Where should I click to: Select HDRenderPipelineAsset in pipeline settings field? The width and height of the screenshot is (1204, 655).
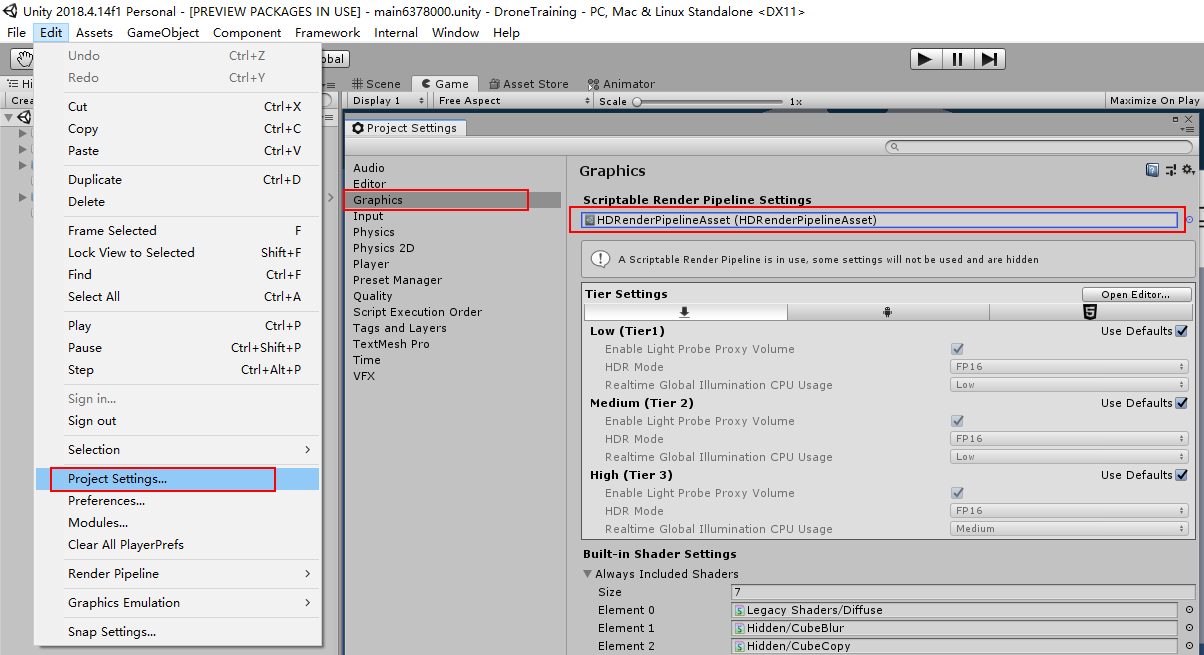point(880,220)
